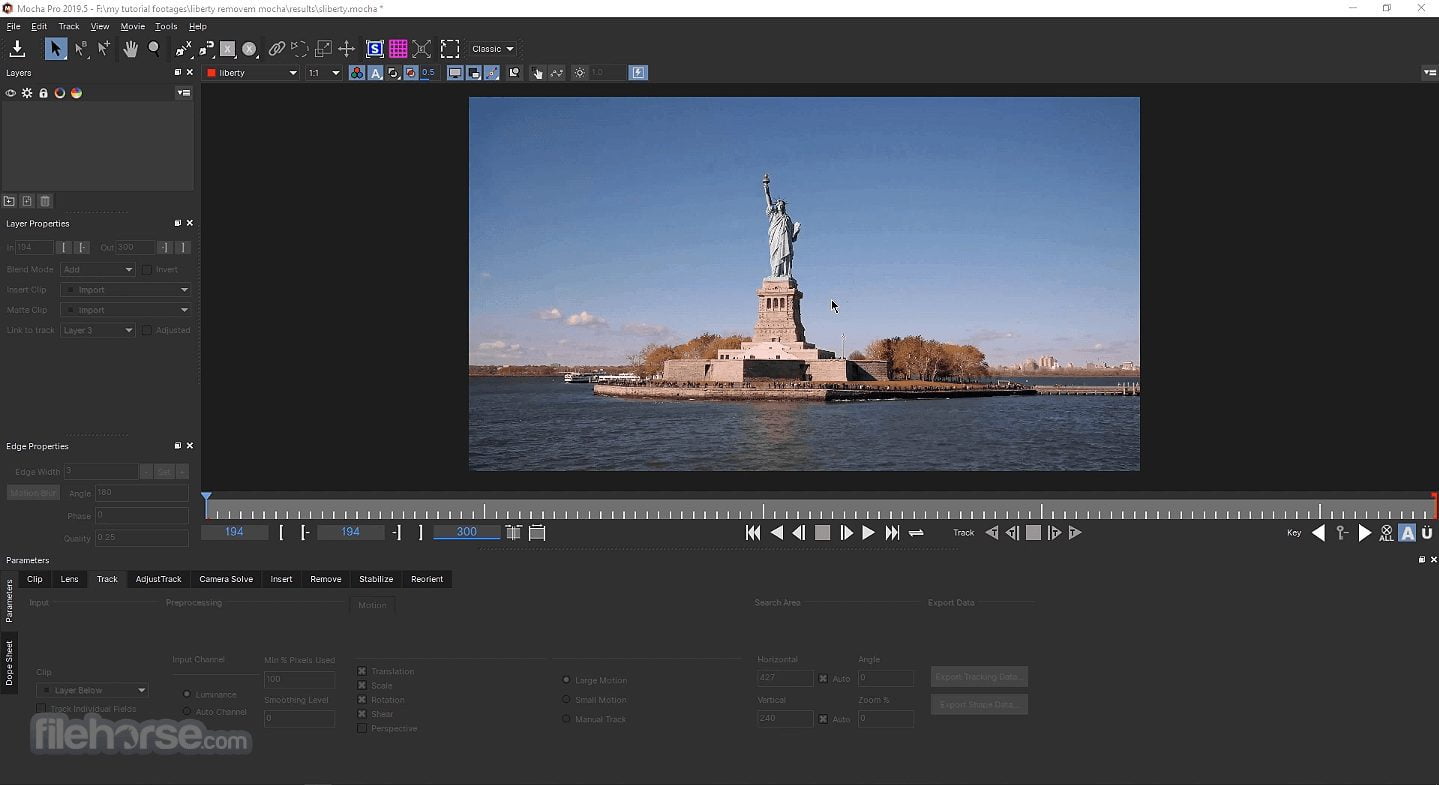Toggle the eye visibility column in Layers
The image size is (1439, 785).
click(x=11, y=93)
